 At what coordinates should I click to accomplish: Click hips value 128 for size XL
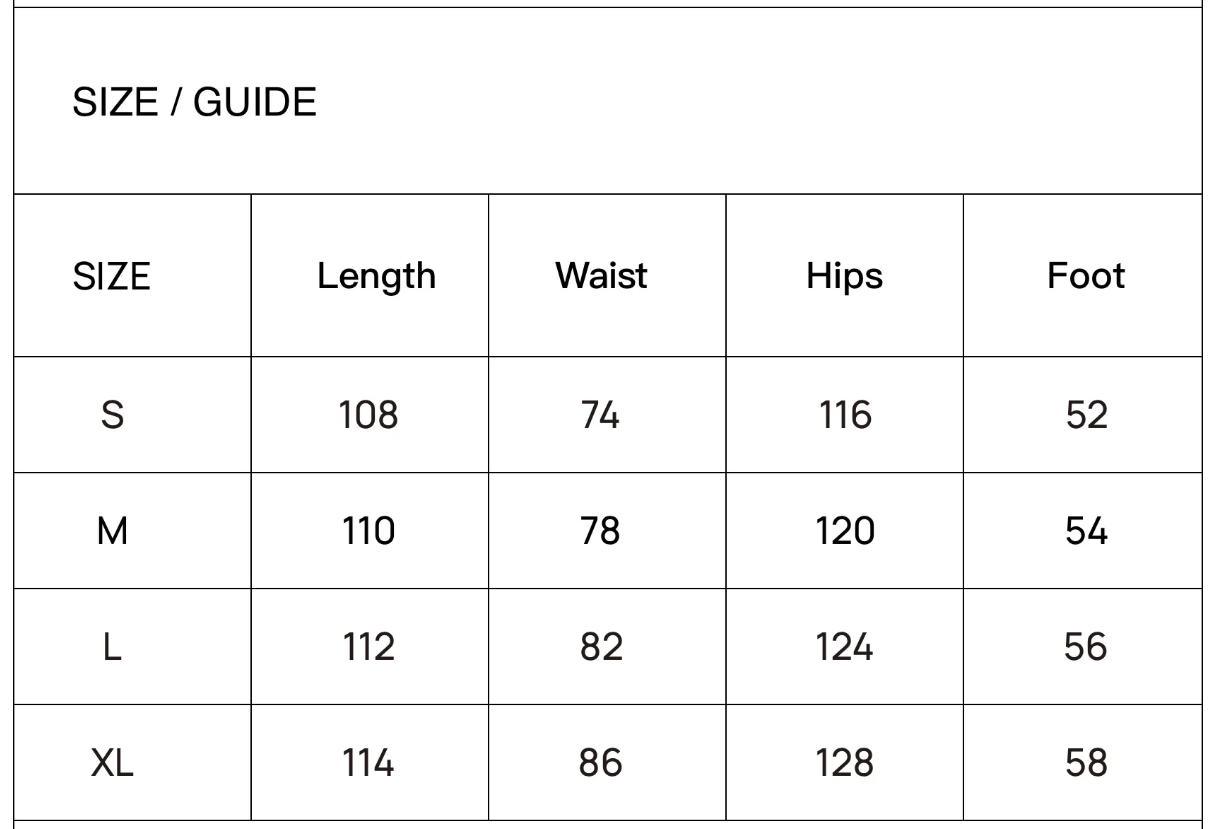845,763
